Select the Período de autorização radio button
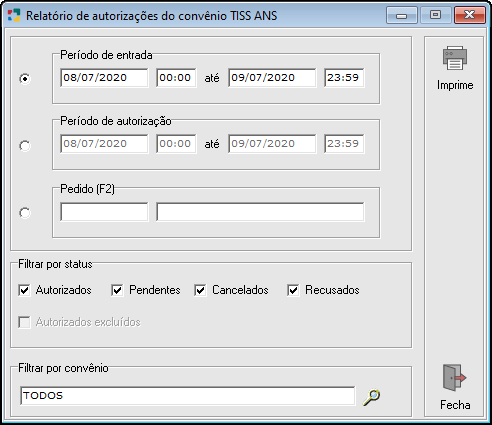Image resolution: width=492 pixels, height=425 pixels. 25,146
